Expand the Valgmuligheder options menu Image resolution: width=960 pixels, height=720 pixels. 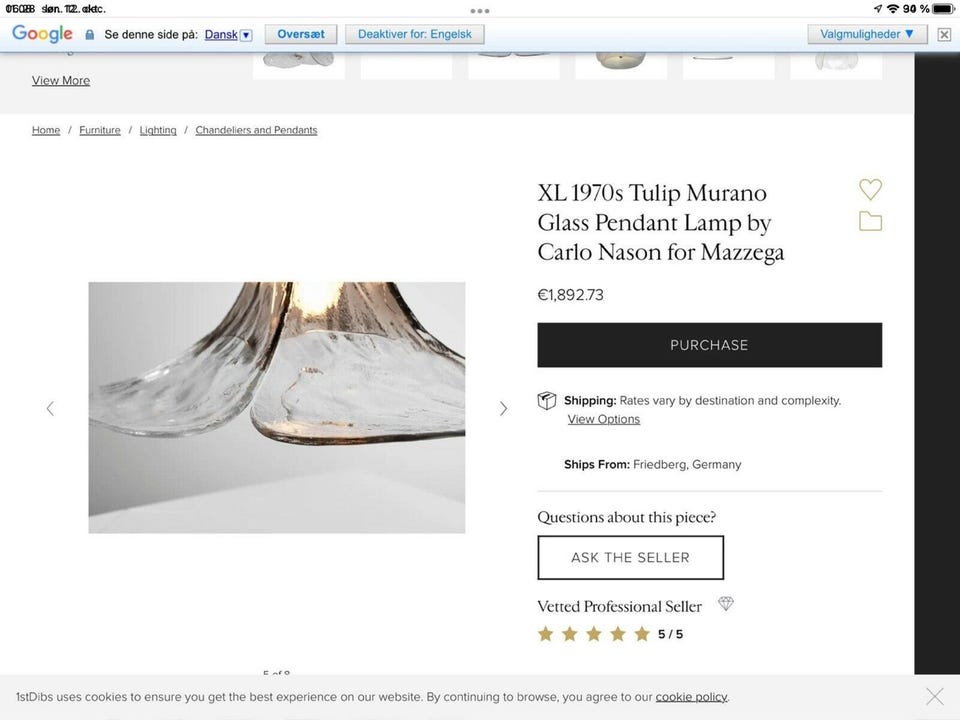pos(867,34)
